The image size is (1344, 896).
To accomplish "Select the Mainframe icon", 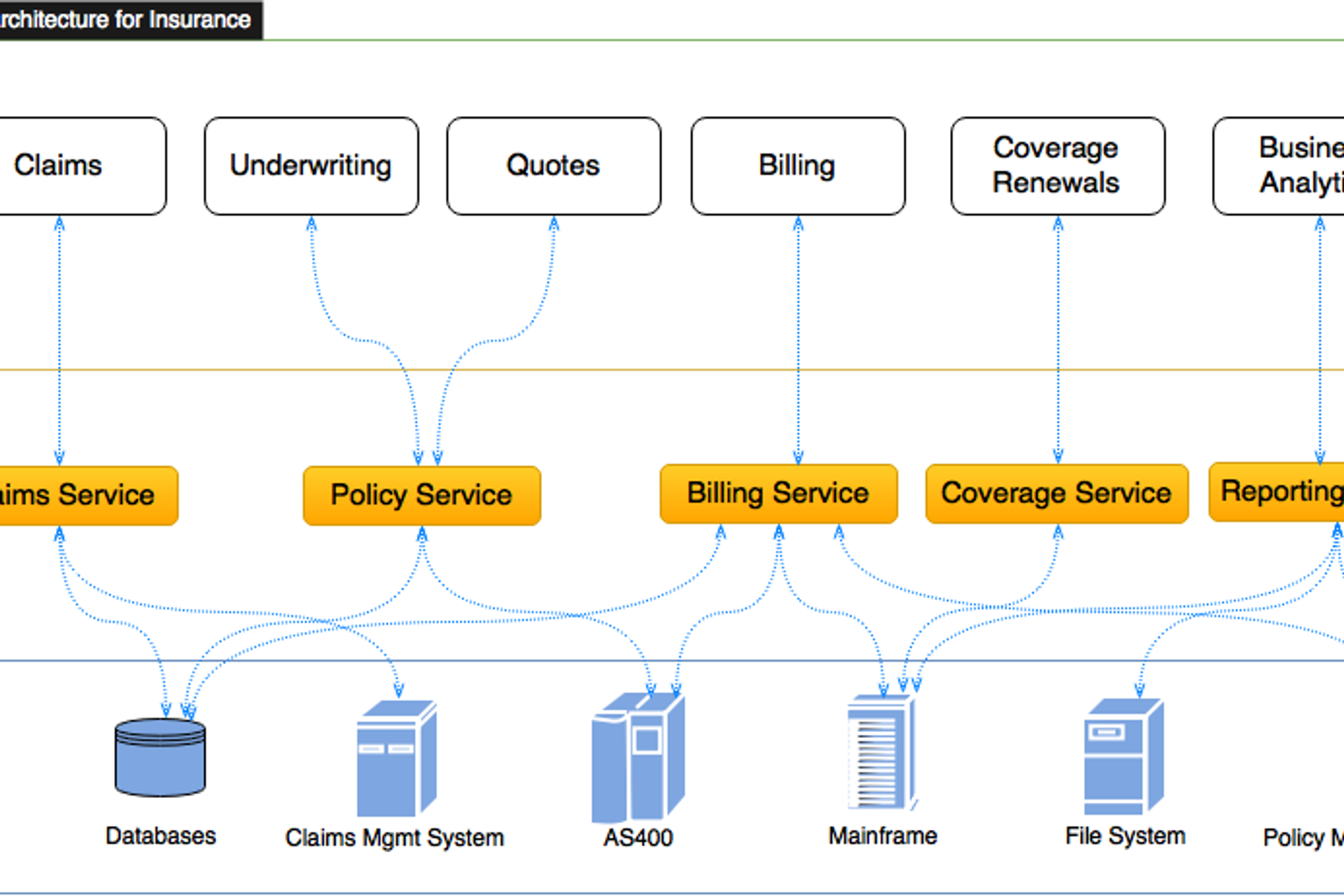I will (881, 752).
